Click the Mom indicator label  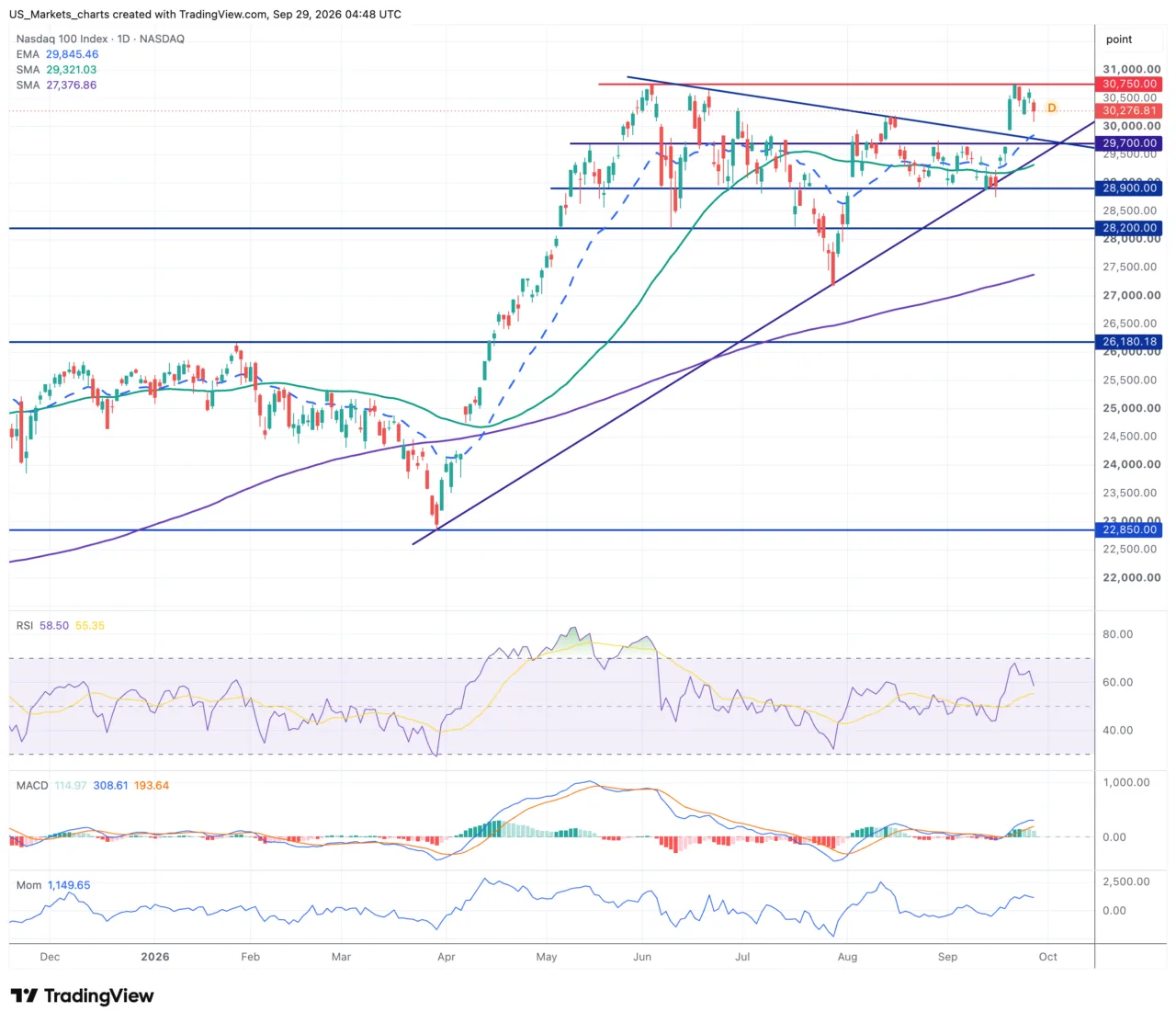pyautogui.click(x=29, y=885)
